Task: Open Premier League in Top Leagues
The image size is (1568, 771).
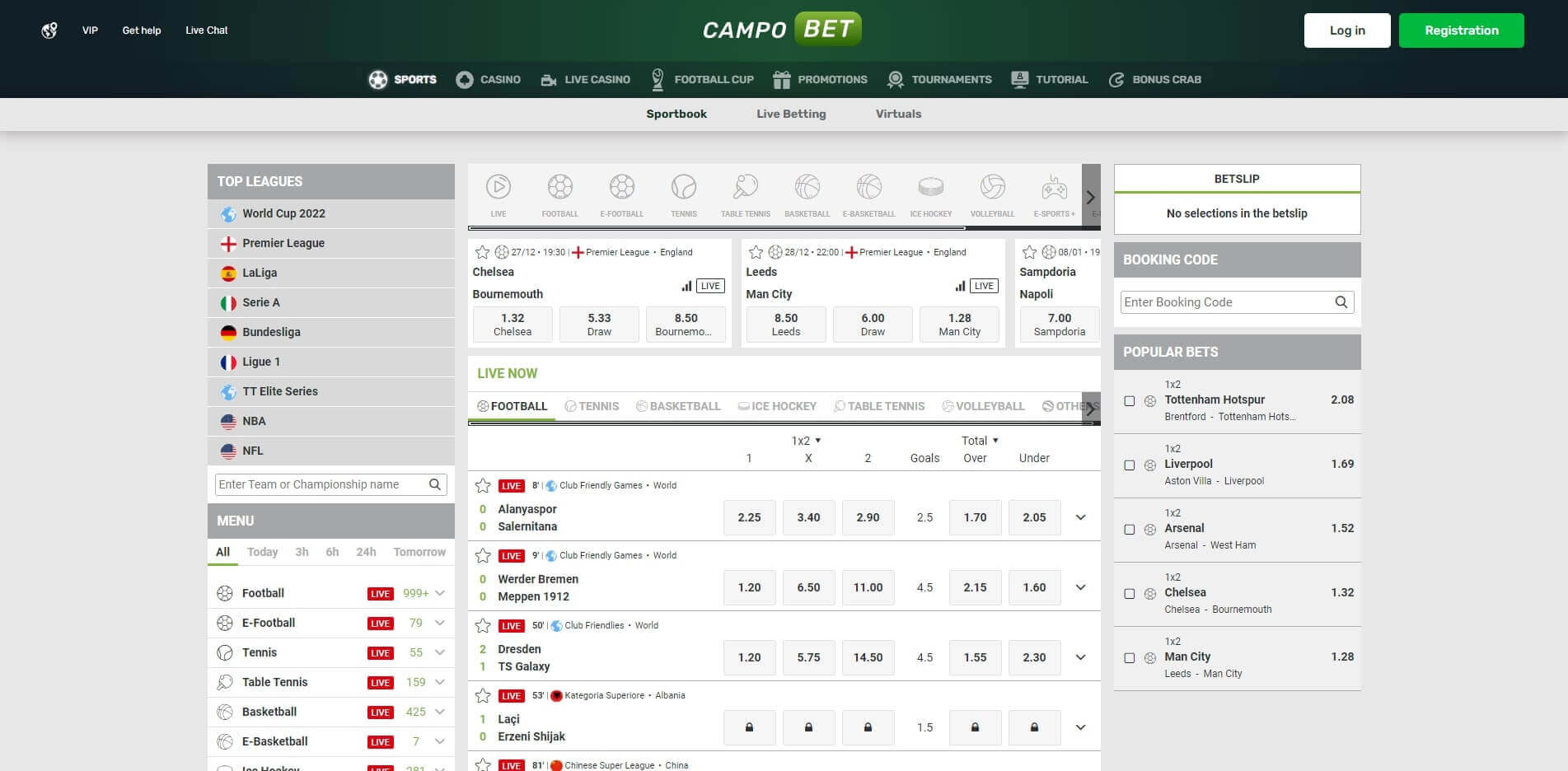Action: point(331,243)
